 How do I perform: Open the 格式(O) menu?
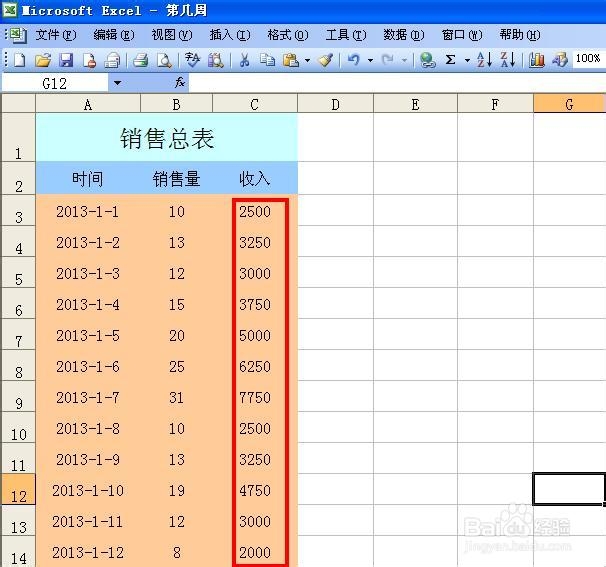pyautogui.click(x=288, y=35)
